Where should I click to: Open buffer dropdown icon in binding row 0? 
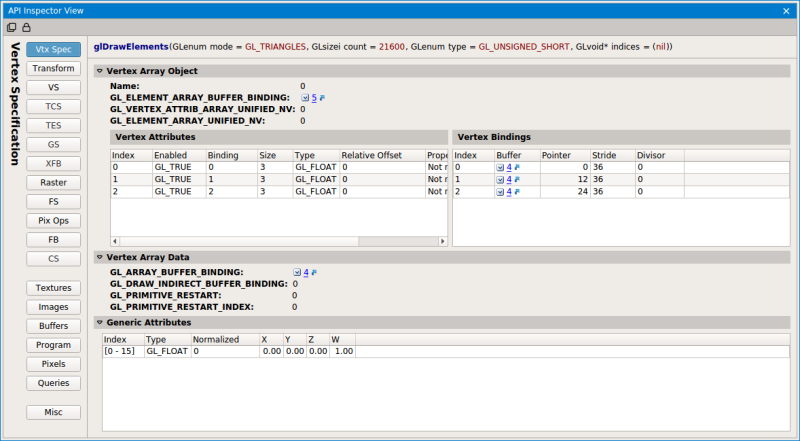pos(500,167)
